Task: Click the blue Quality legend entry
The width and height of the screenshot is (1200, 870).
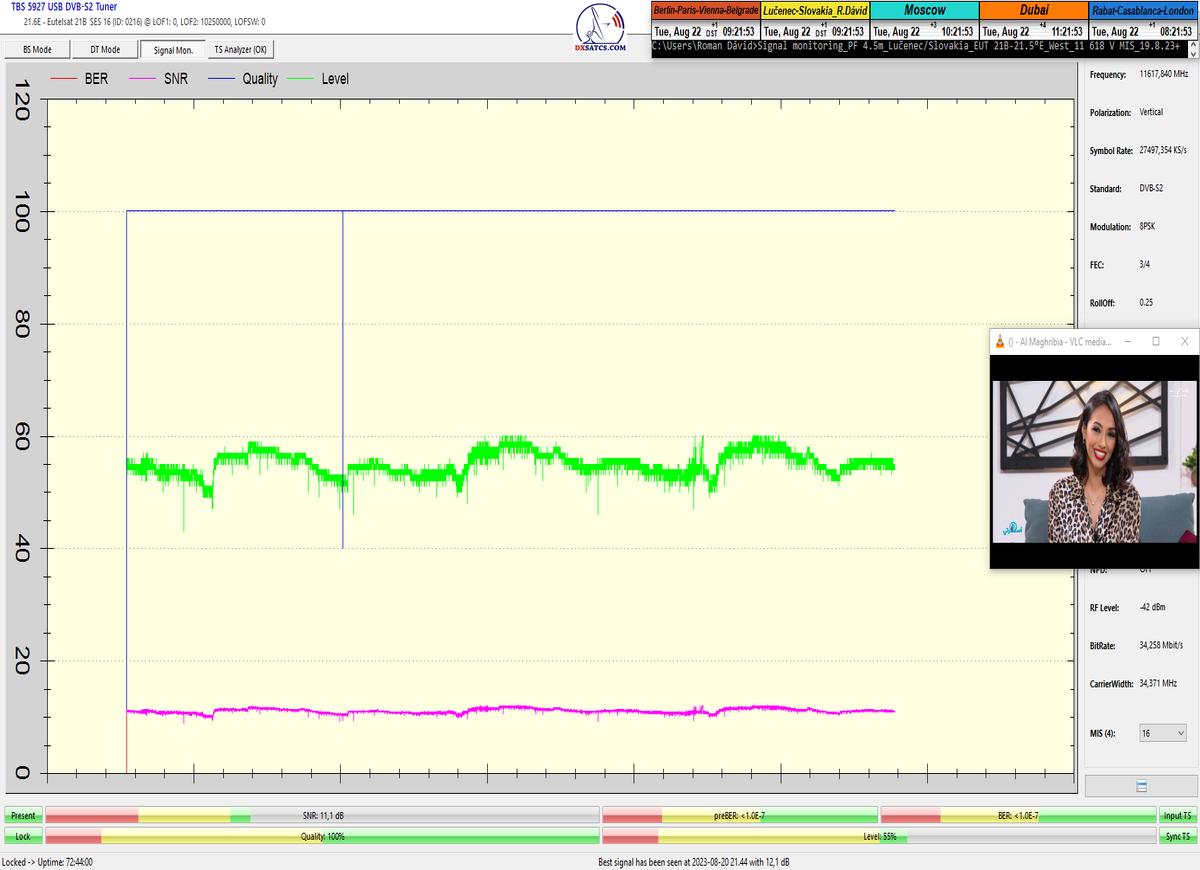Action: coord(242,79)
